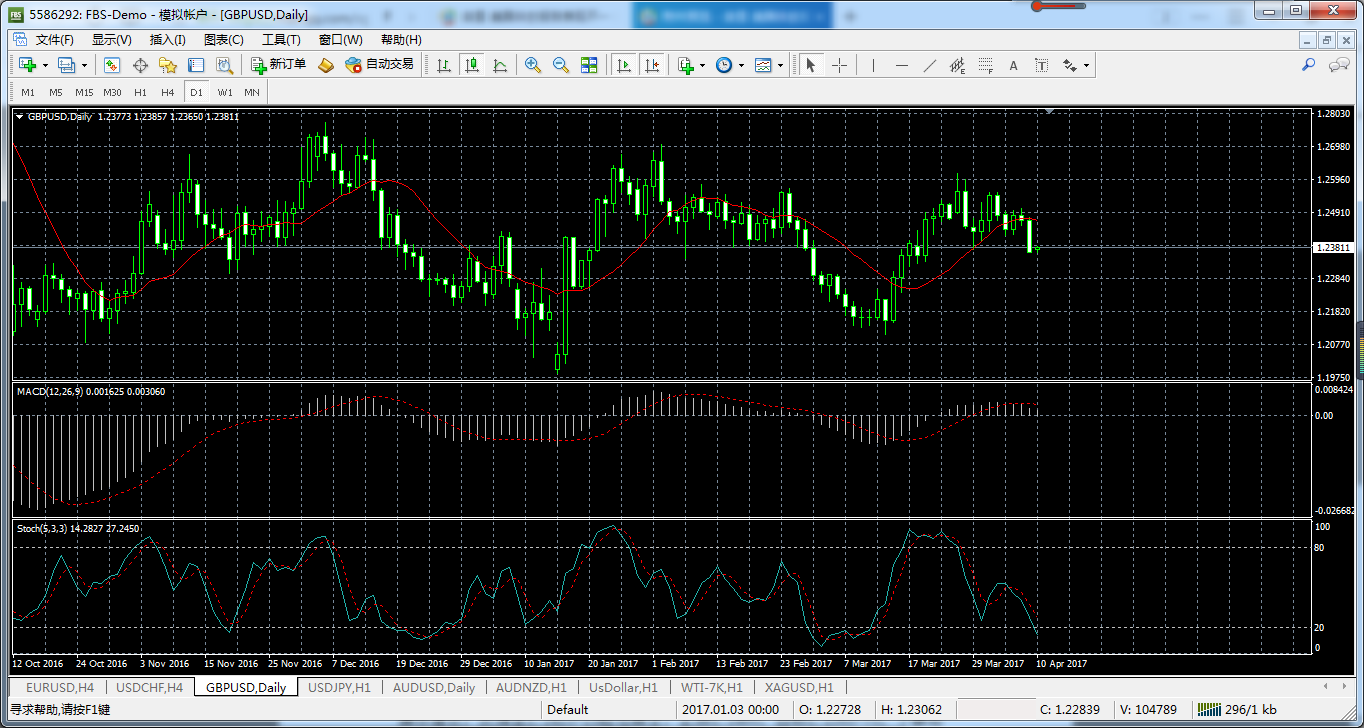Switch chart to bar chart mode

pos(443,65)
